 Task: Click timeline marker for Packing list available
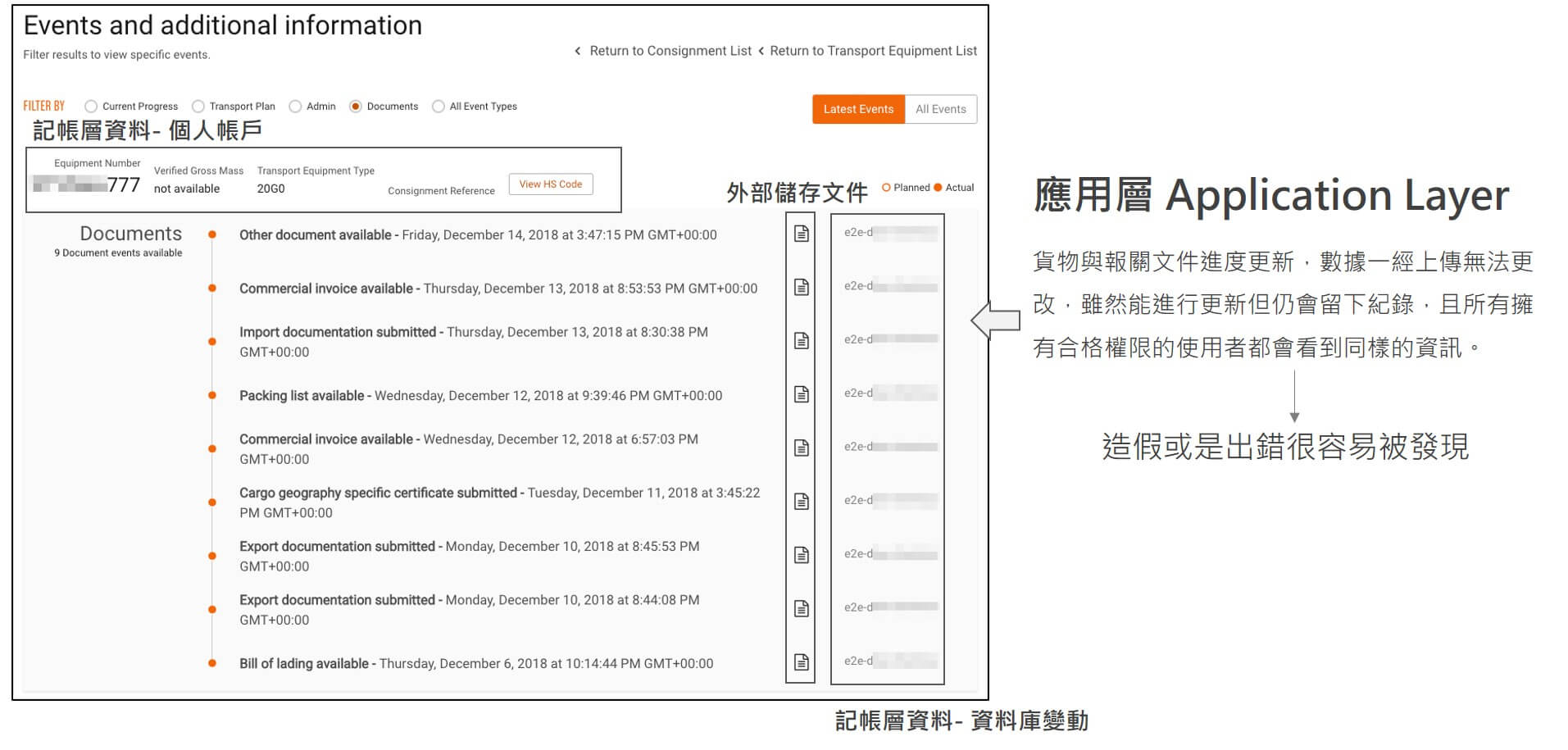(x=212, y=395)
